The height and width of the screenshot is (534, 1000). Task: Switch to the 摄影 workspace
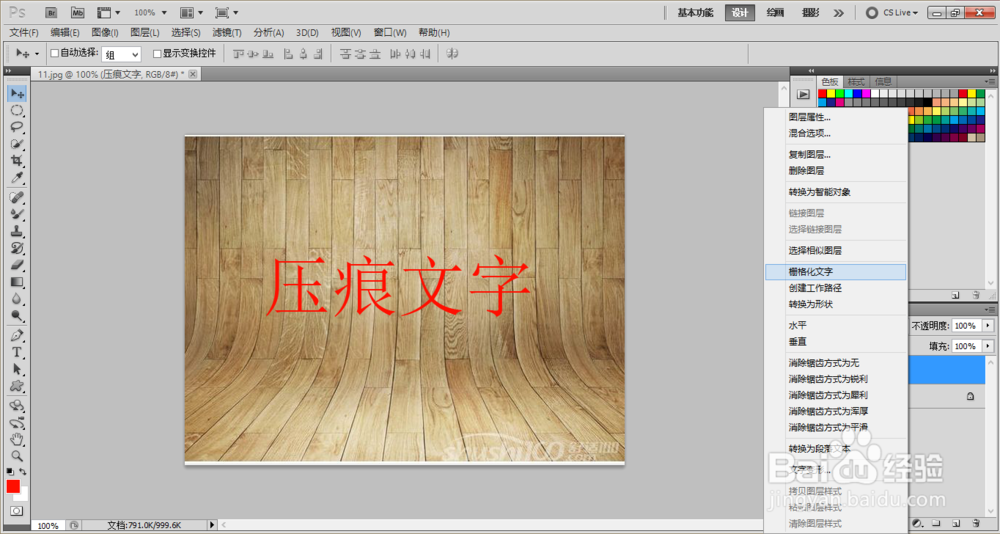(811, 13)
